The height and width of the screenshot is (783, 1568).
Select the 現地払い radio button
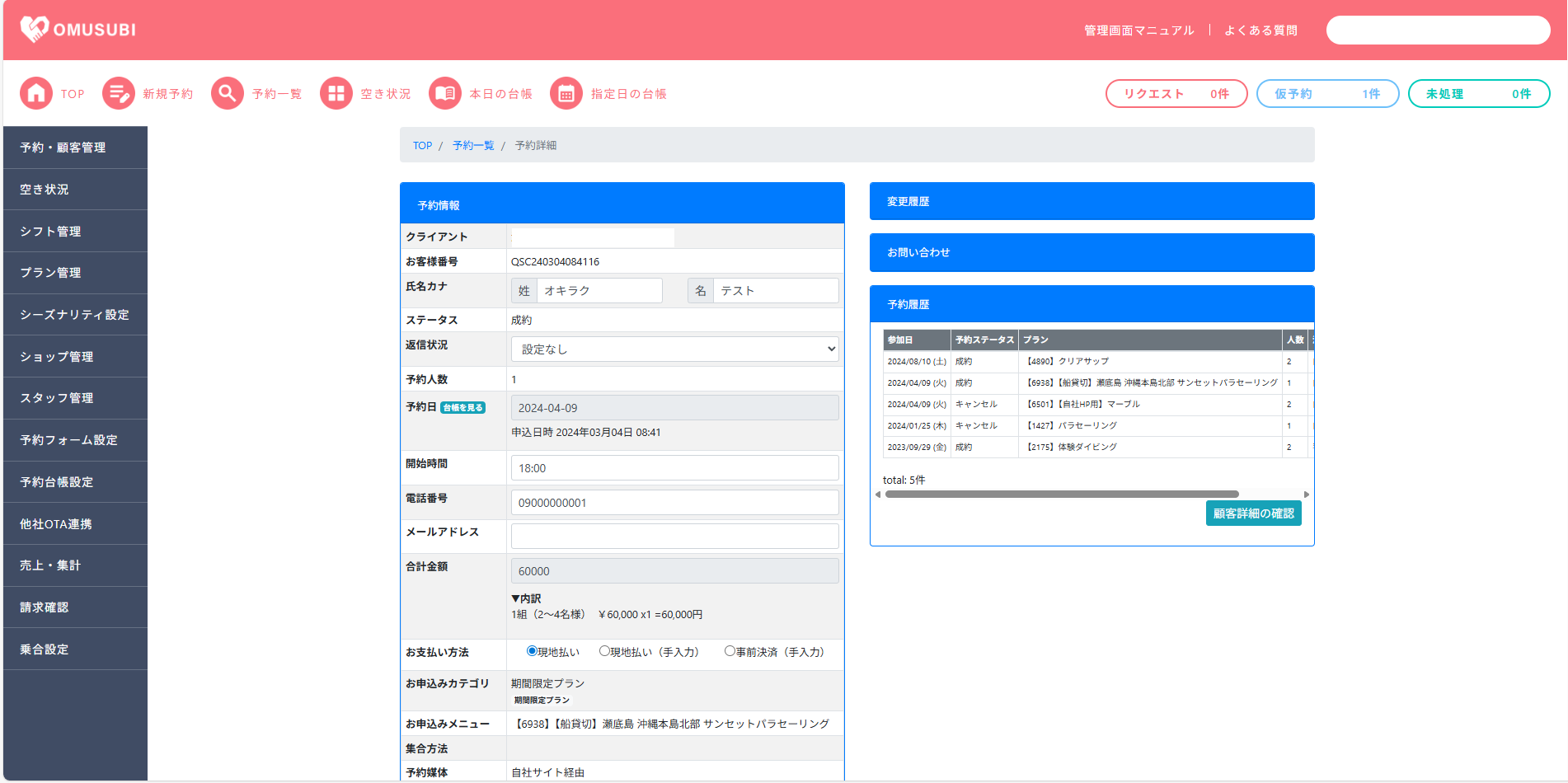pyautogui.click(x=532, y=651)
